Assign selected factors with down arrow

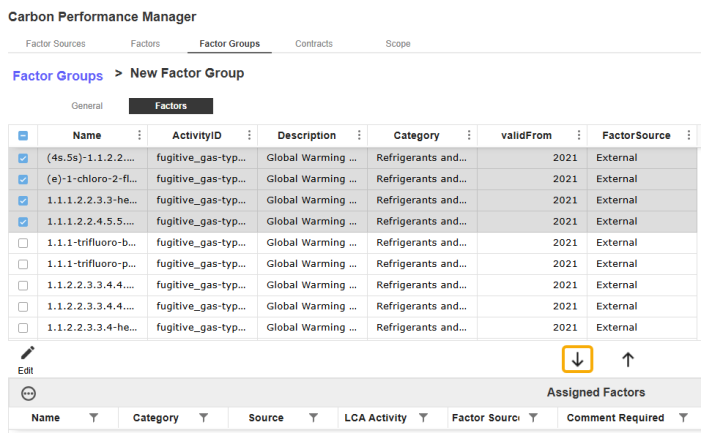point(577,359)
